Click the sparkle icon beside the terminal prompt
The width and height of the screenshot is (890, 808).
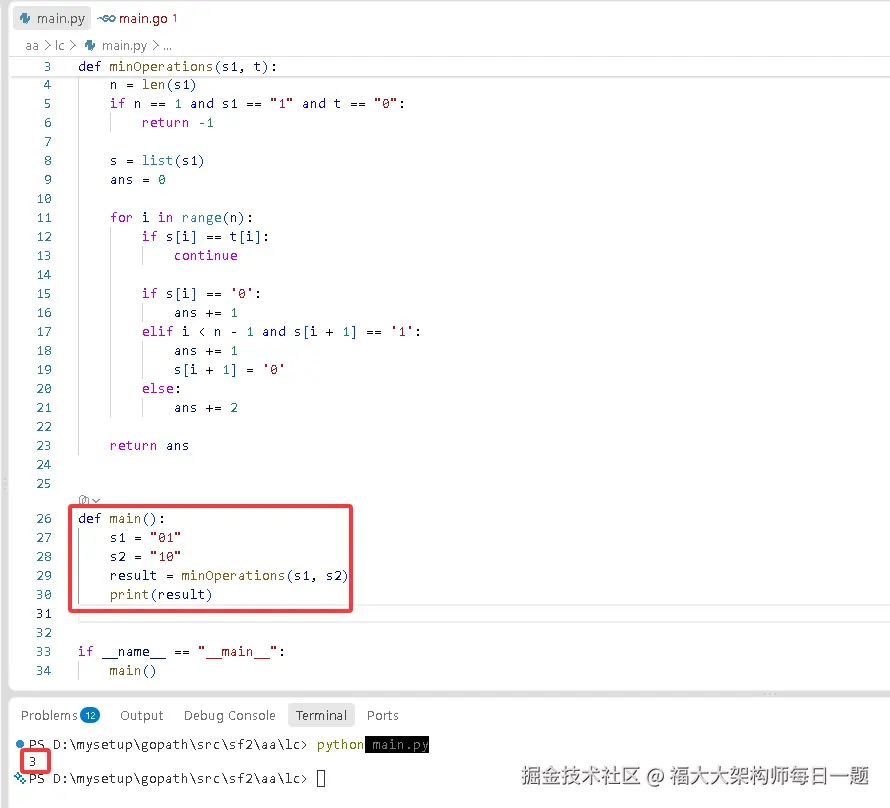click(x=20, y=778)
